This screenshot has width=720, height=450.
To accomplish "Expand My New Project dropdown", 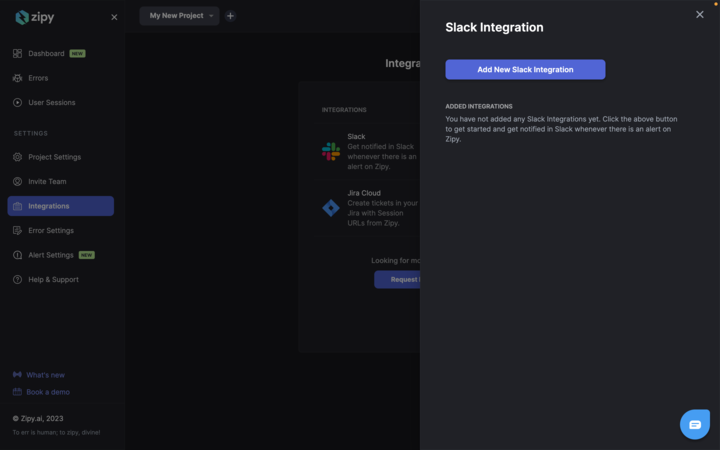I will click(179, 16).
